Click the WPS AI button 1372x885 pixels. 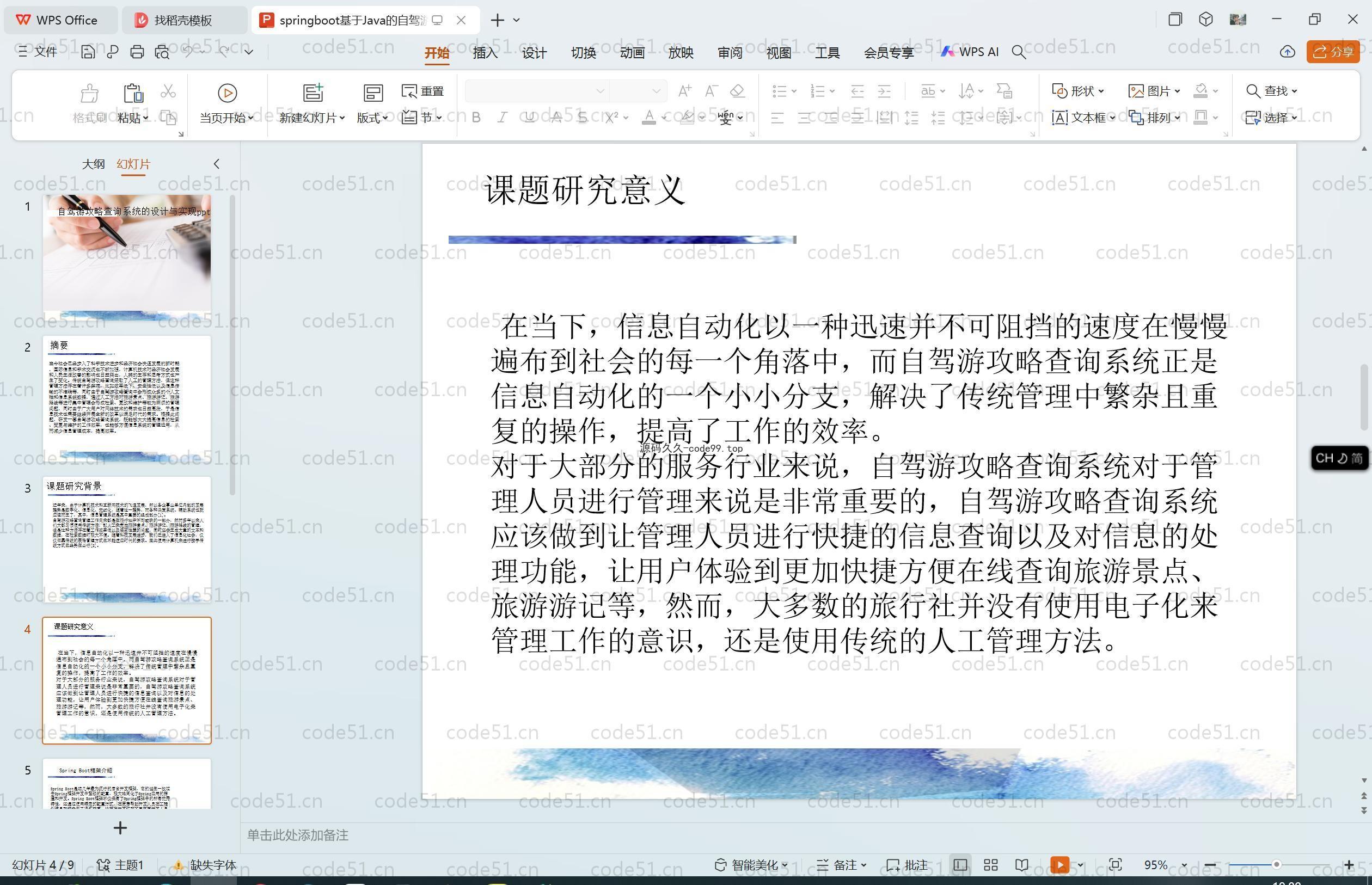970,52
